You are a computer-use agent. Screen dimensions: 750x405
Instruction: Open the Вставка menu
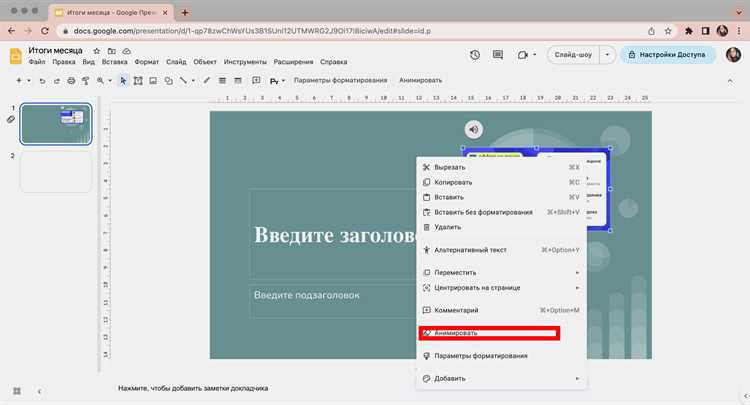coord(114,62)
